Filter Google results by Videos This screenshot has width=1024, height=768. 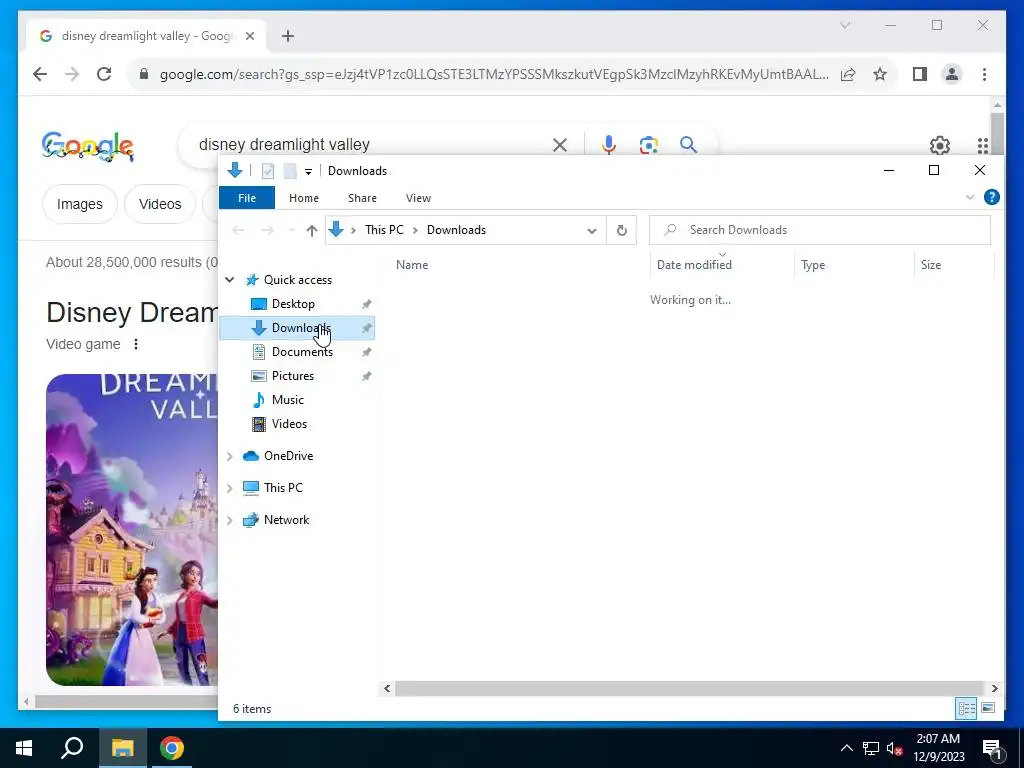(x=160, y=204)
